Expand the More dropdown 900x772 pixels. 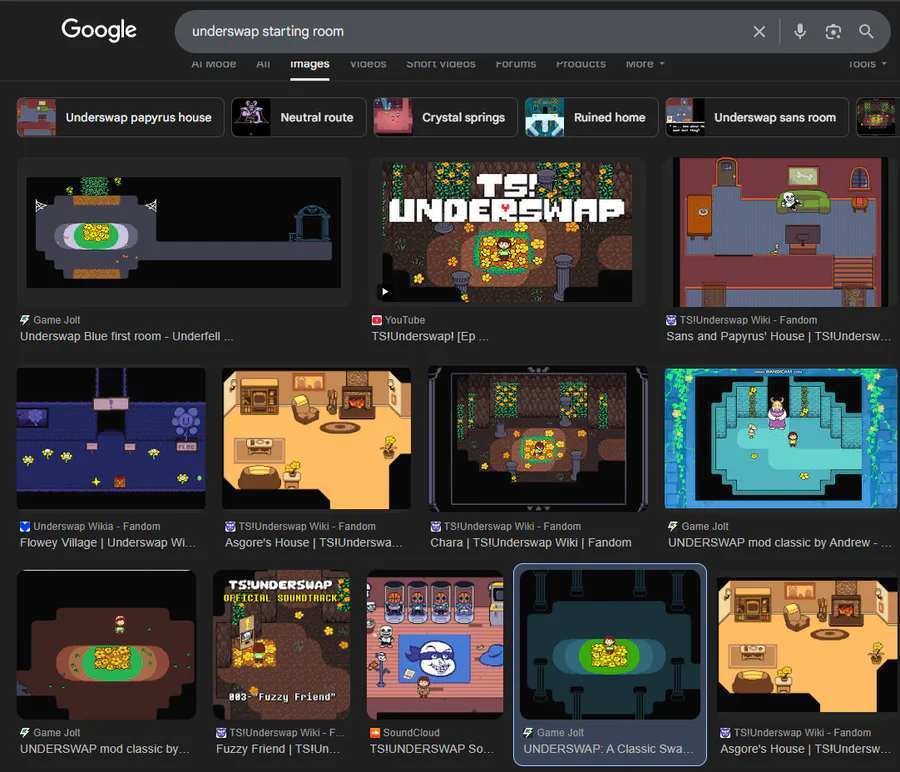click(645, 64)
